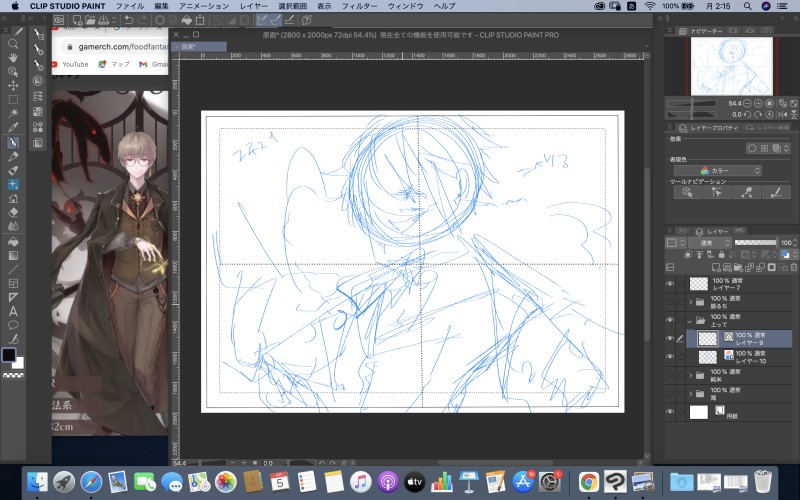The width and height of the screenshot is (800, 500).
Task: Select the Fill bucket tool
Action: 13,241
